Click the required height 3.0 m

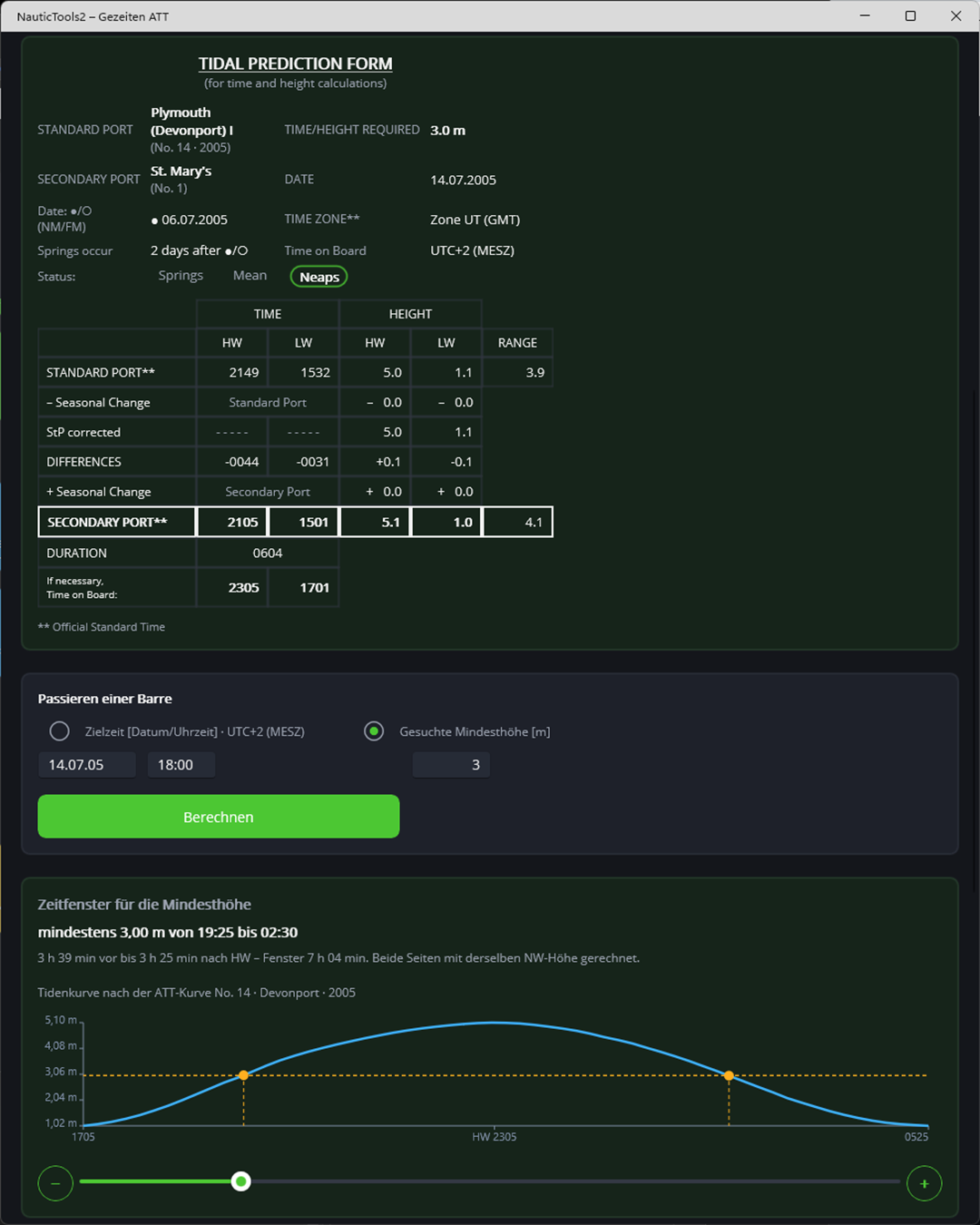tap(447, 130)
